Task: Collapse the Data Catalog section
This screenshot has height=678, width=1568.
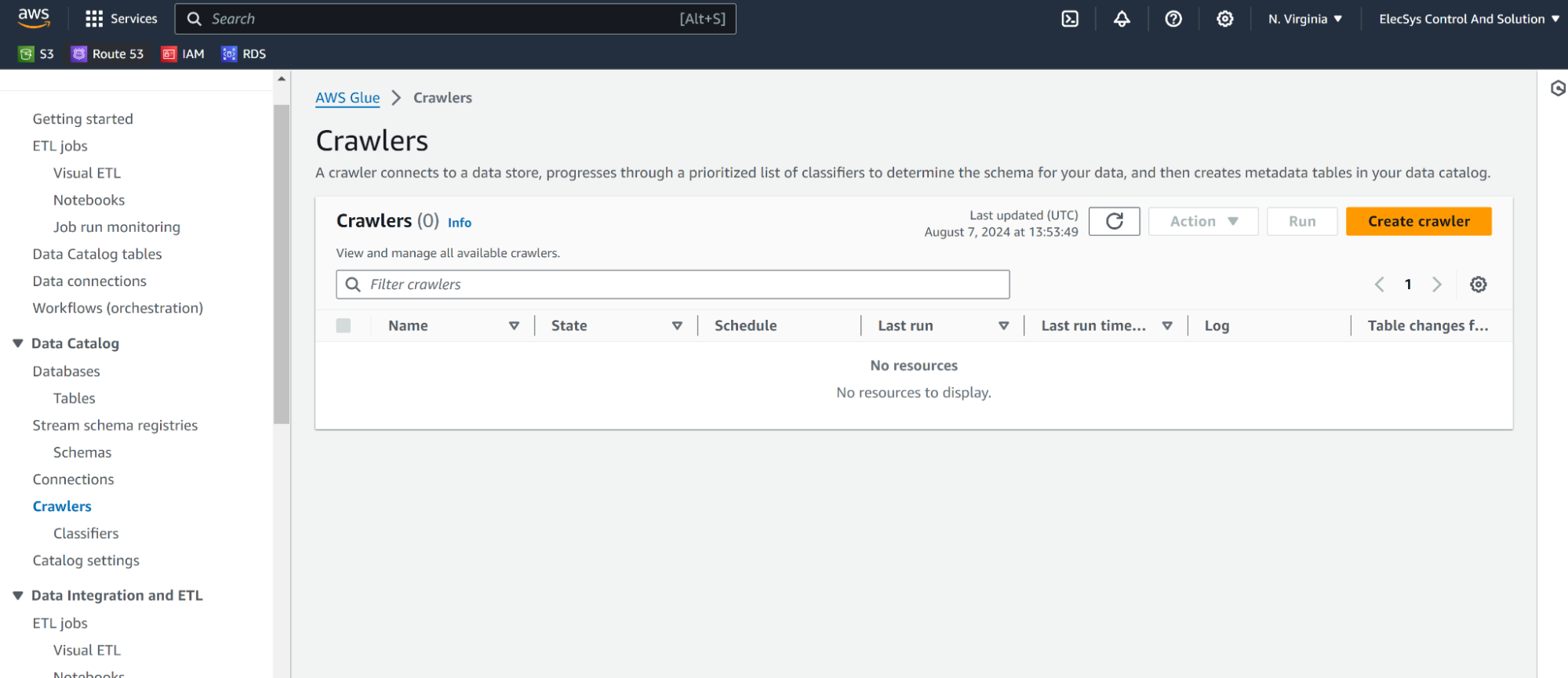Action: click(18, 343)
